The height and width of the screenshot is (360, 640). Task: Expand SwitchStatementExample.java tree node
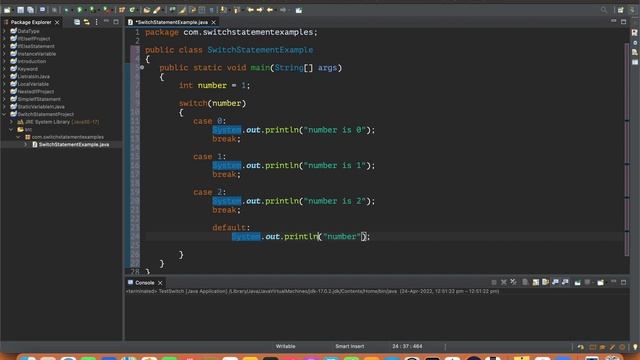[x=25, y=144]
